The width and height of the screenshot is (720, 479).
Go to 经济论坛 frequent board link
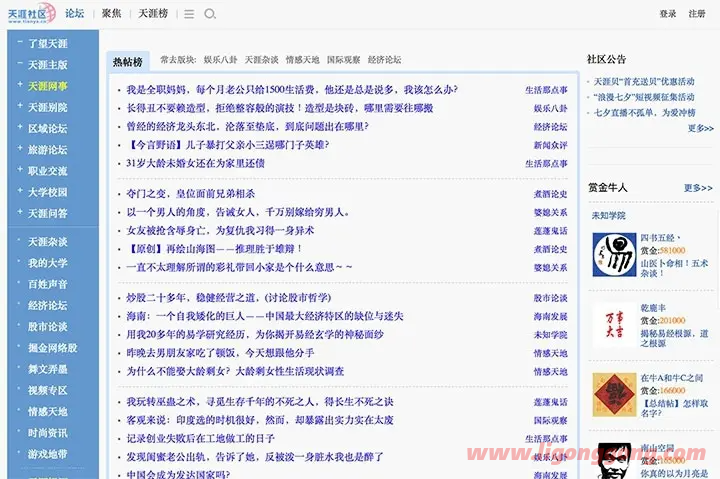click(384, 60)
